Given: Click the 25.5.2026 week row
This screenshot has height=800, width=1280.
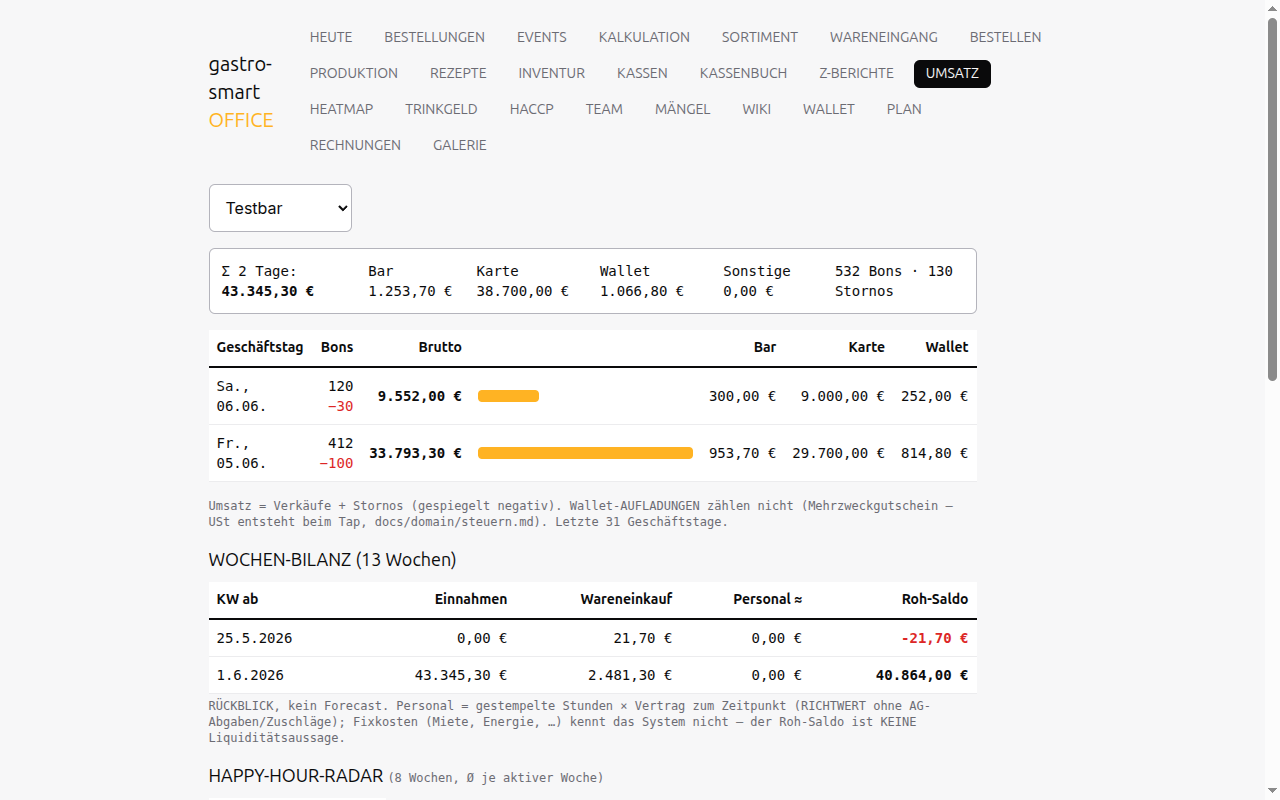Looking at the screenshot, I should [x=593, y=638].
